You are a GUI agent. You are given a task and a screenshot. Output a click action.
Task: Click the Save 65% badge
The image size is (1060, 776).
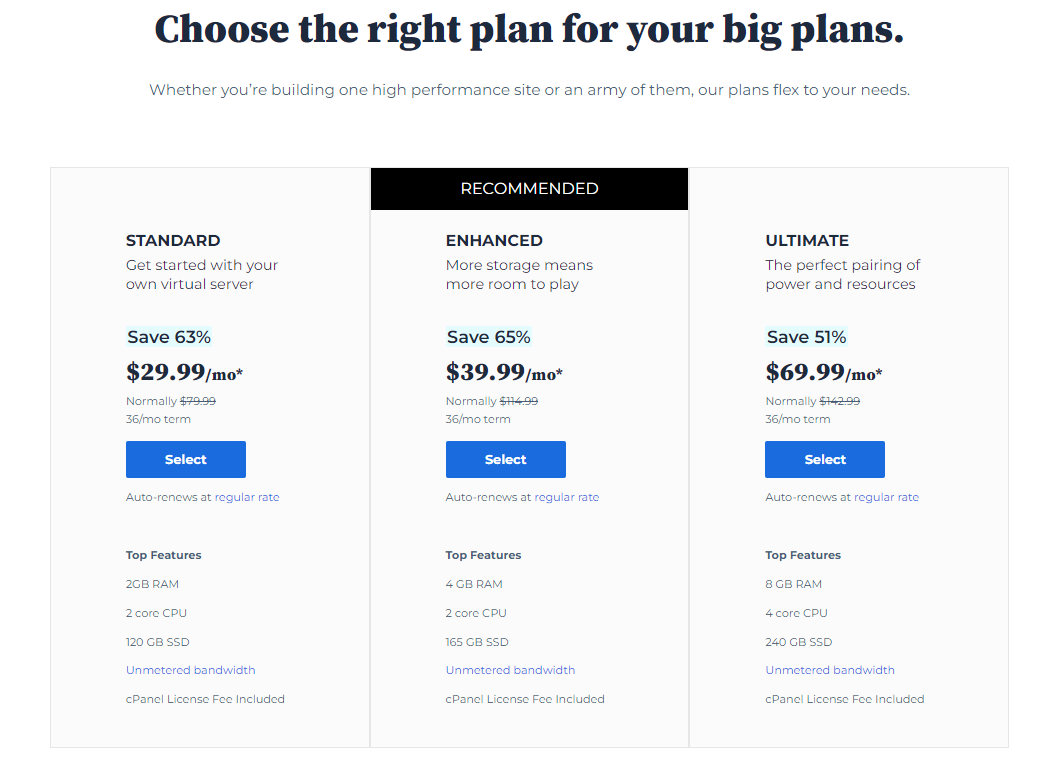click(489, 337)
